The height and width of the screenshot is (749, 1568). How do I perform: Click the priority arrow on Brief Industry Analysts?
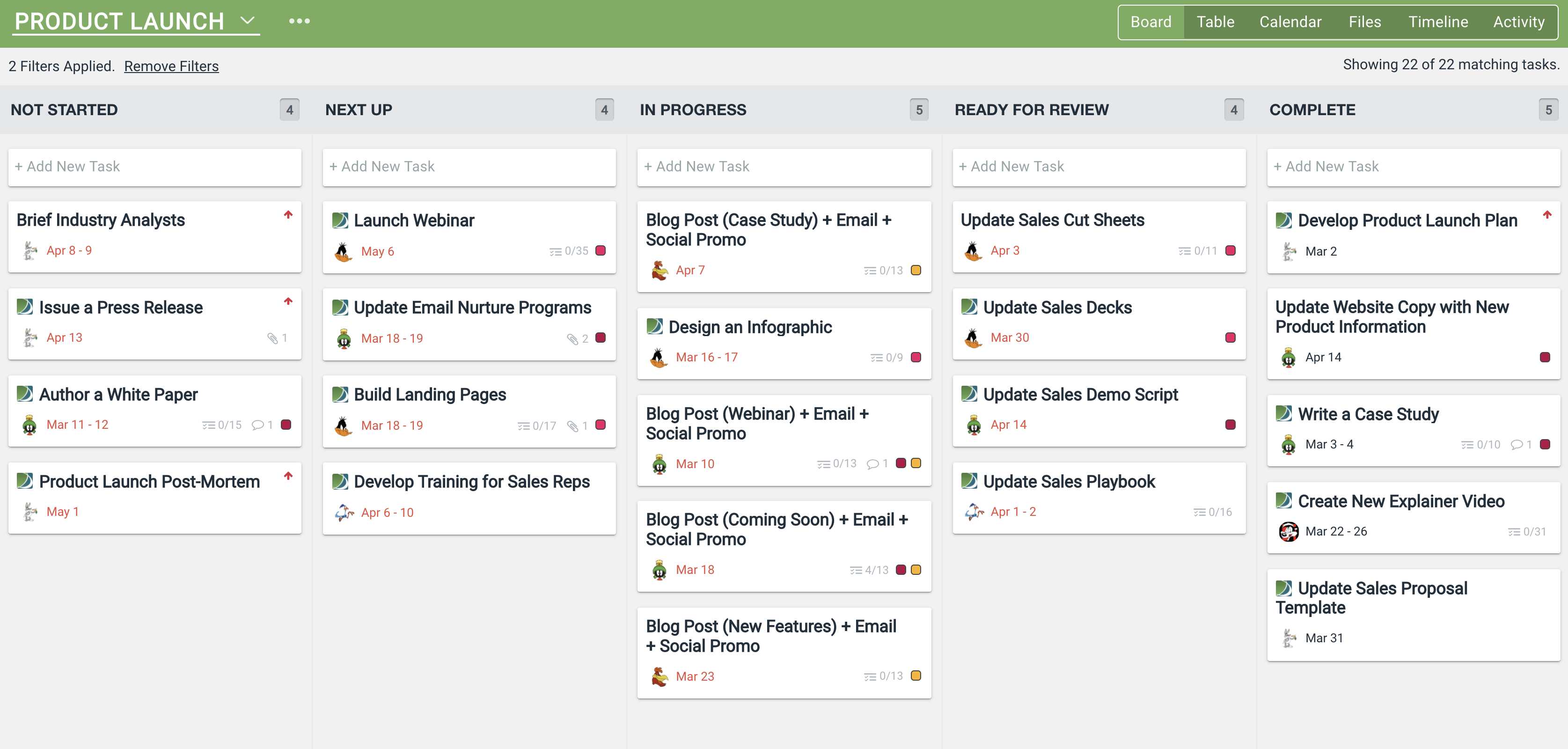(288, 214)
